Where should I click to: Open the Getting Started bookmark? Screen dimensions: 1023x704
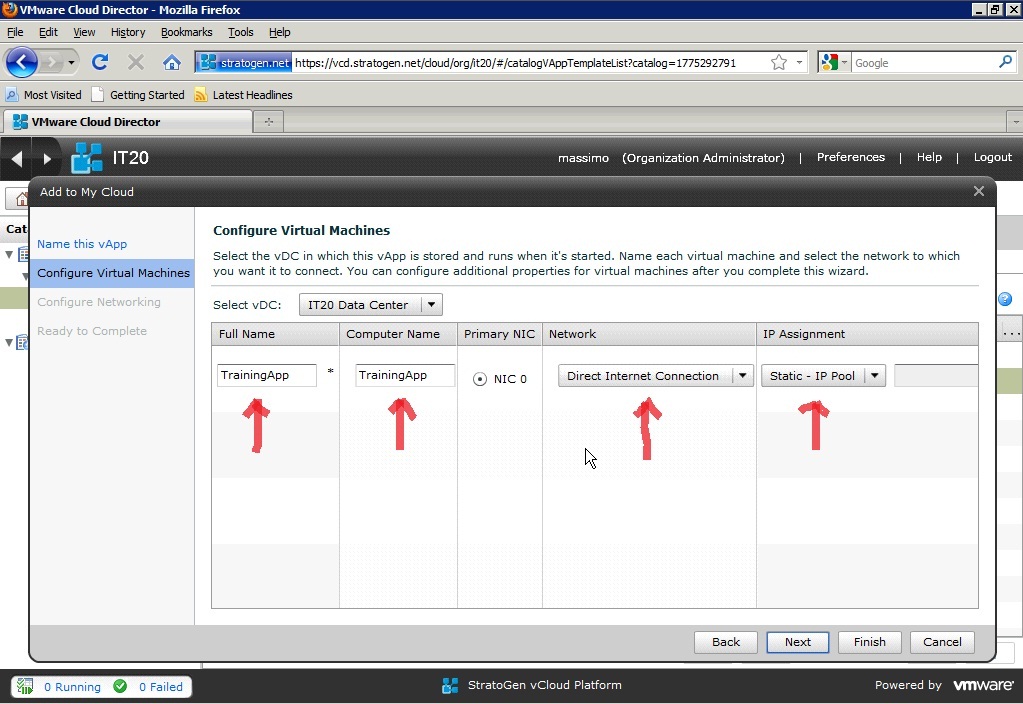138,95
